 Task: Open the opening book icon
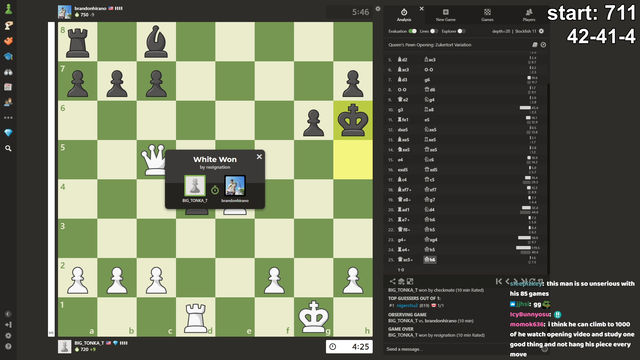click(534, 45)
